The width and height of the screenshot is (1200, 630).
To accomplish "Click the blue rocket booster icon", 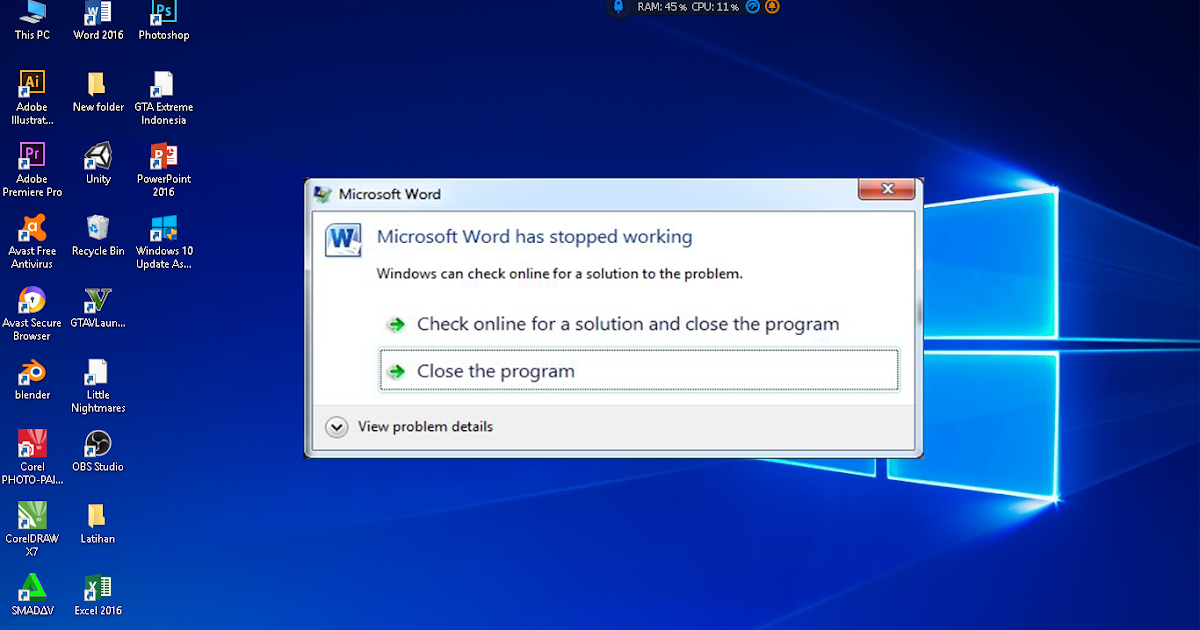I will 618,7.
